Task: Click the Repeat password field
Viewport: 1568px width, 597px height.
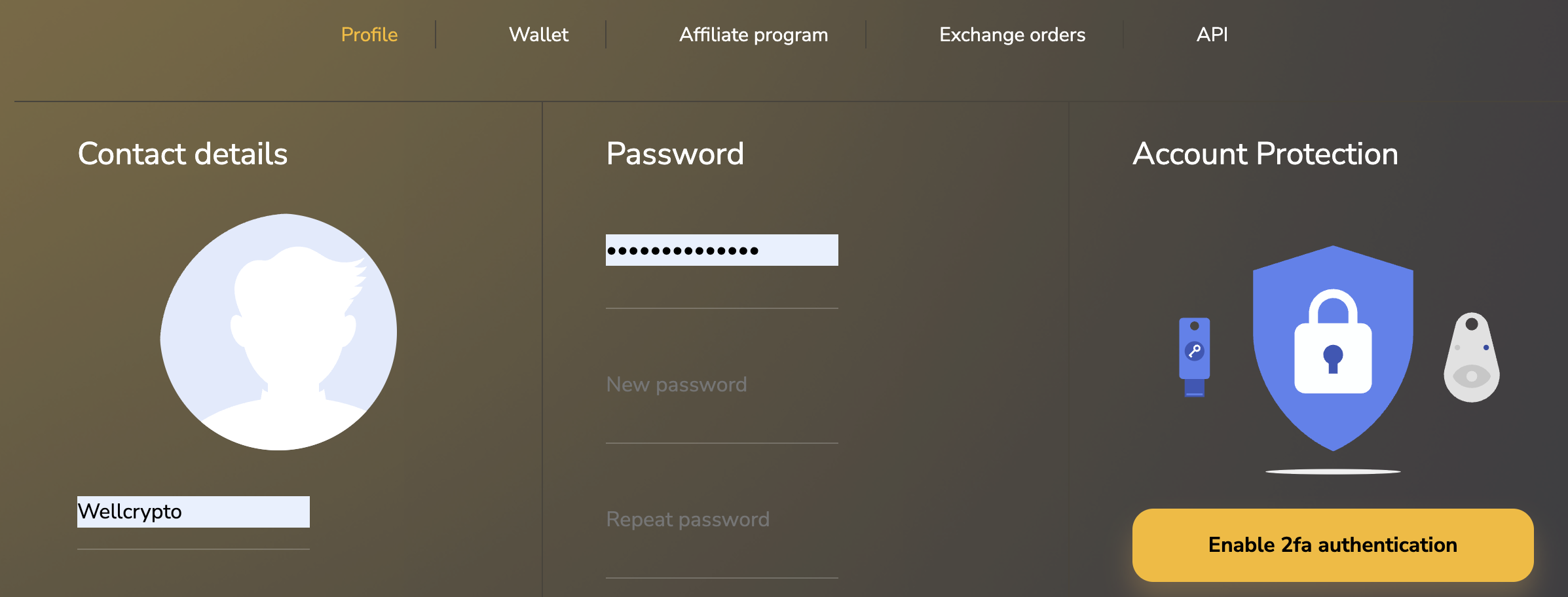Action: tap(722, 520)
